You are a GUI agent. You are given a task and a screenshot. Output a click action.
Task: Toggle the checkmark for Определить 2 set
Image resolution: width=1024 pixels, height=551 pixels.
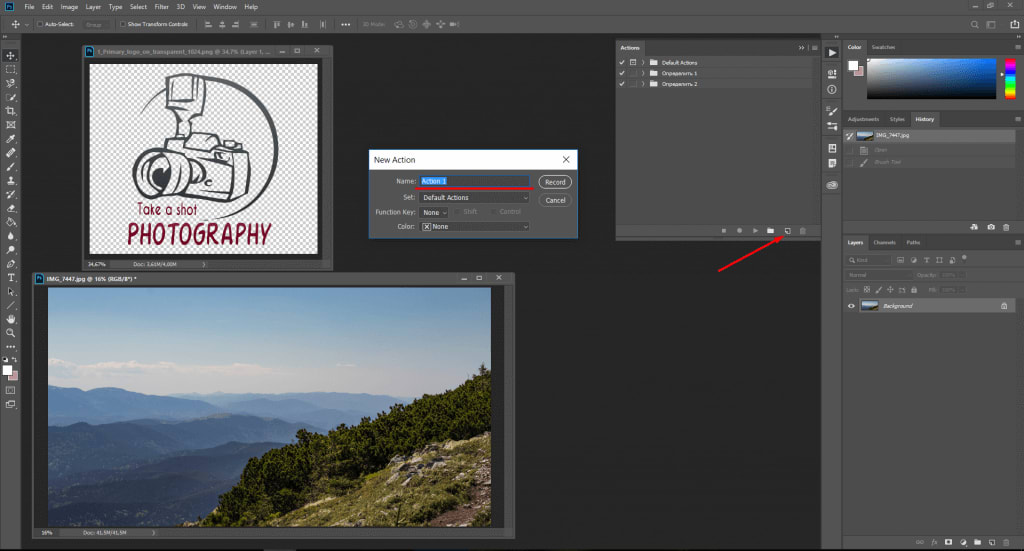point(622,84)
